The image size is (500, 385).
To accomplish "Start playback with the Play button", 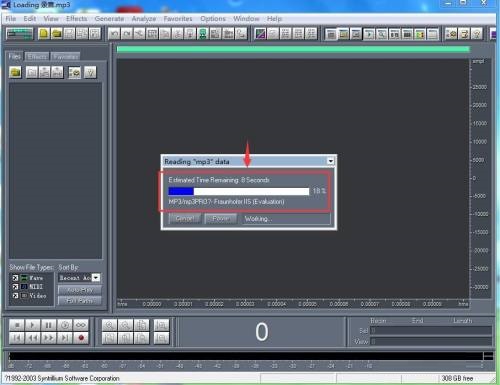I will point(33,325).
